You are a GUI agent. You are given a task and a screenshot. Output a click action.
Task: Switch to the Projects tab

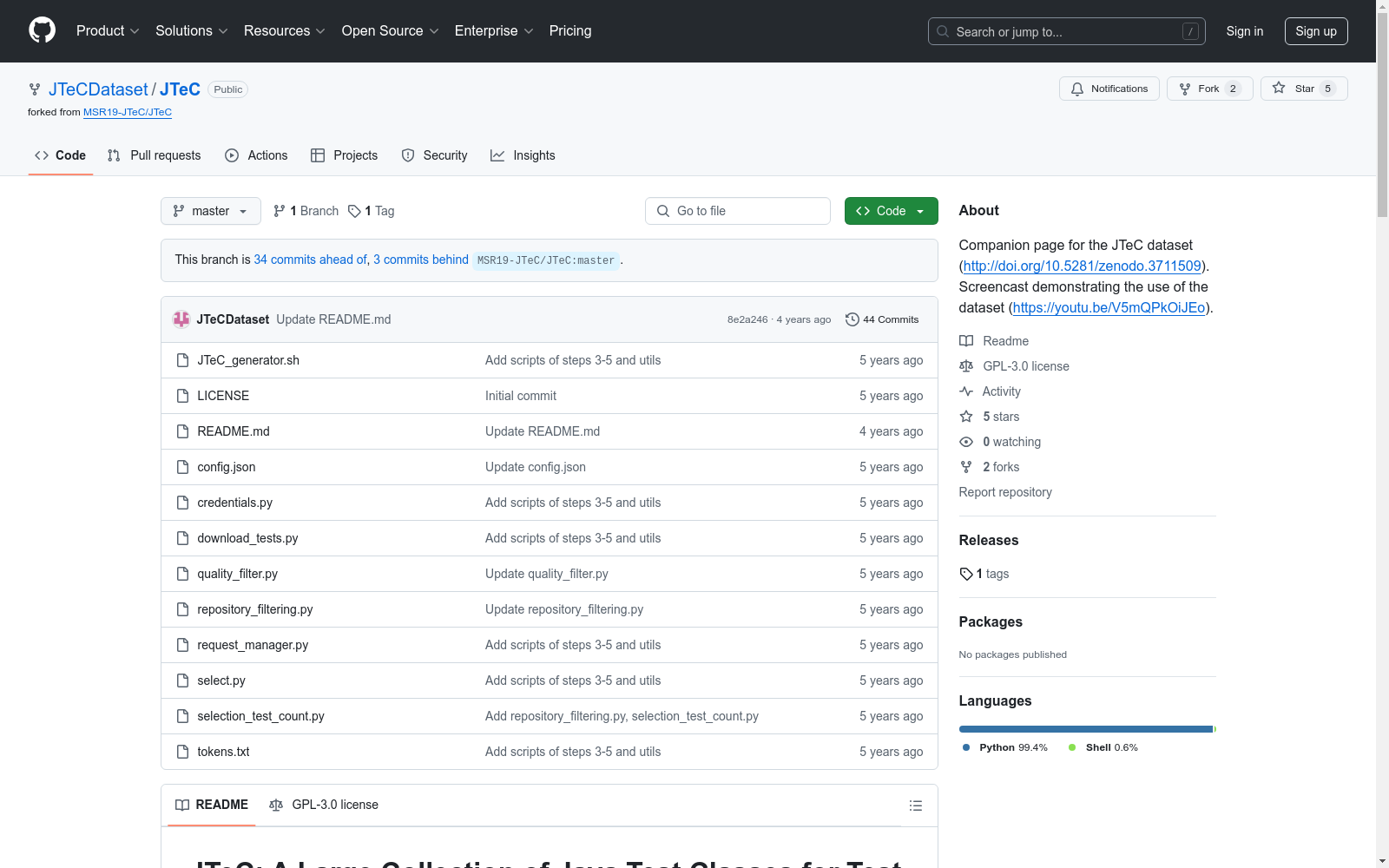pos(345,155)
